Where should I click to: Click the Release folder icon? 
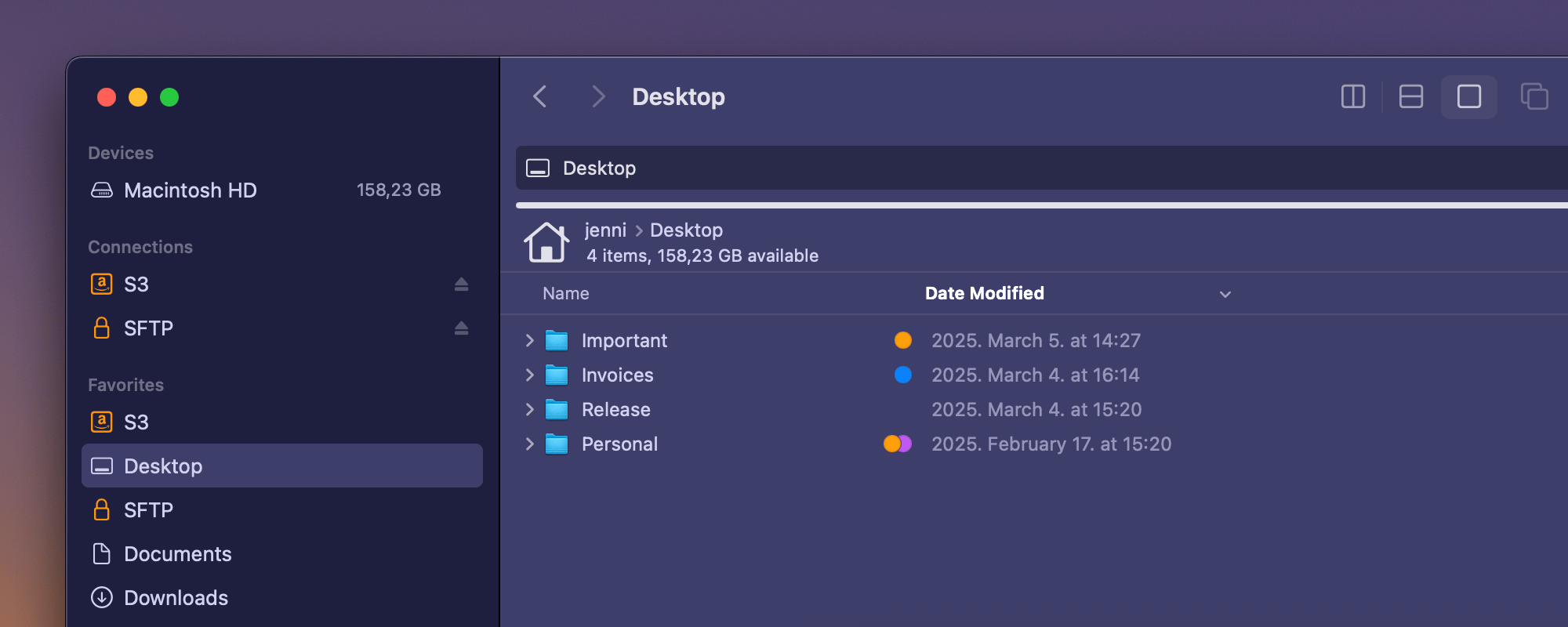click(557, 409)
